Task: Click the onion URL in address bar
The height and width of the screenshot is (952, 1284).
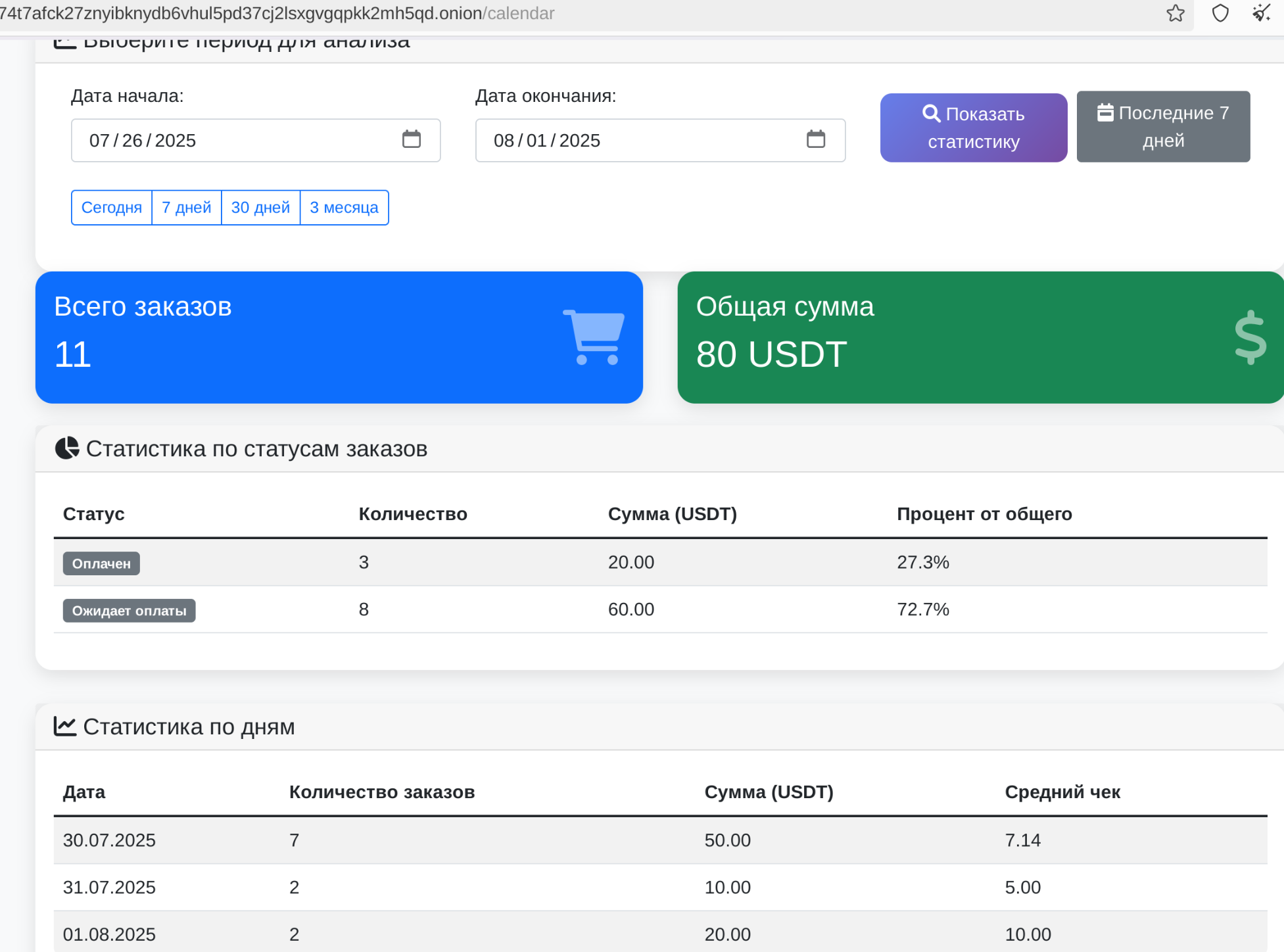Action: pyautogui.click(x=276, y=13)
